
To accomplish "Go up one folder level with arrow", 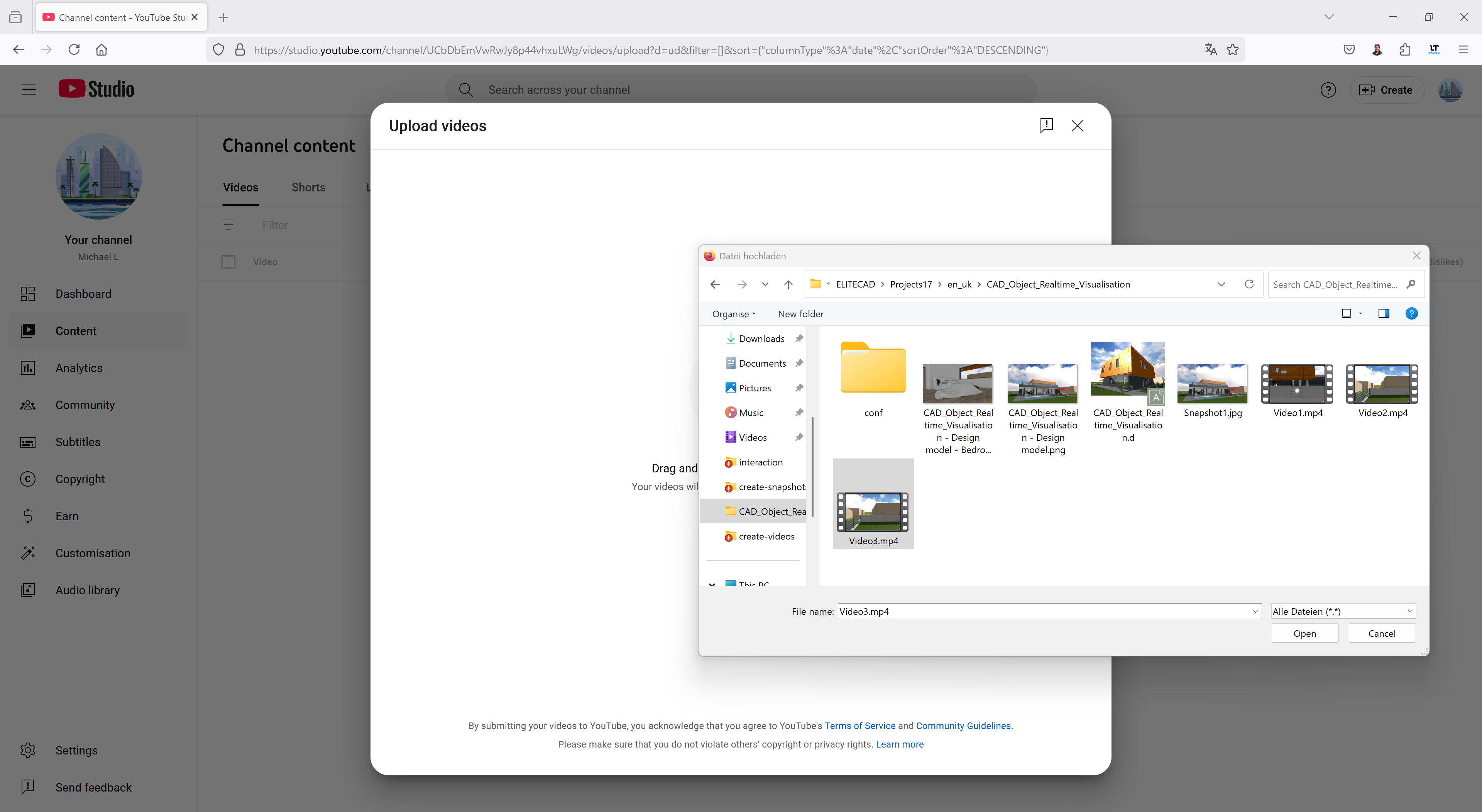I will point(788,284).
